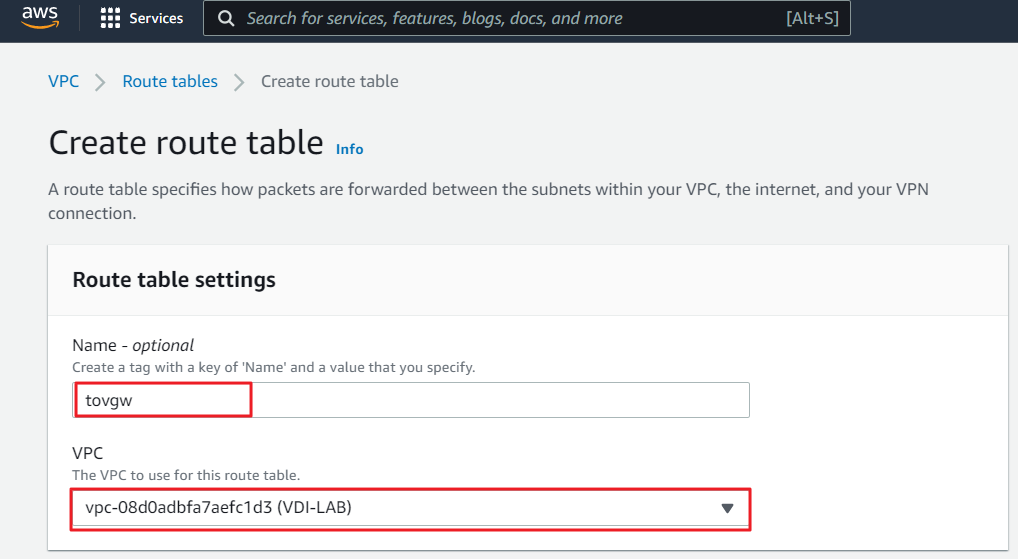This screenshot has height=559, width=1018.
Task: Open the Services menu label
Action: (156, 19)
